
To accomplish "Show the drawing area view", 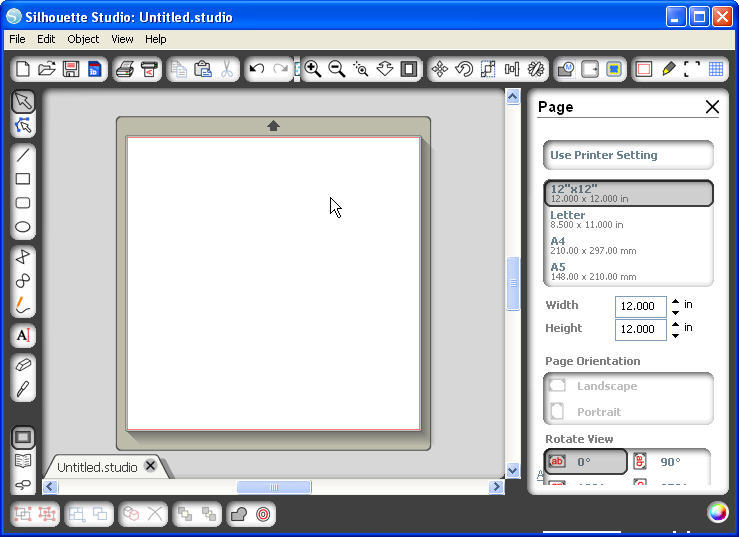I will pos(23,437).
